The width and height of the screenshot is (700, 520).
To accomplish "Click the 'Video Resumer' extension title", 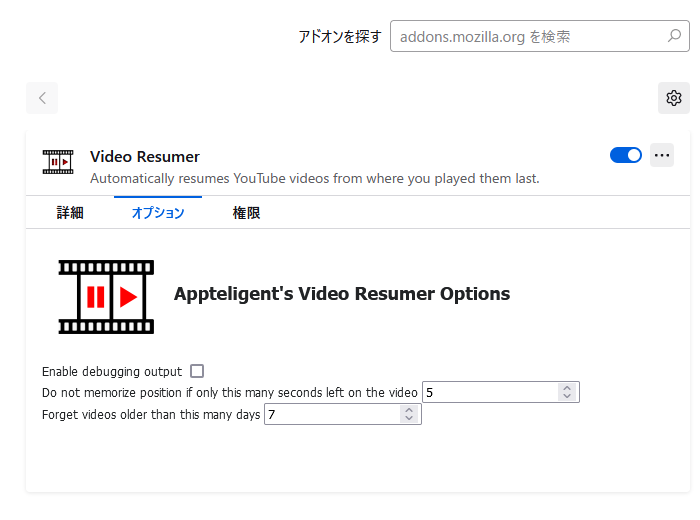I will tap(145, 157).
